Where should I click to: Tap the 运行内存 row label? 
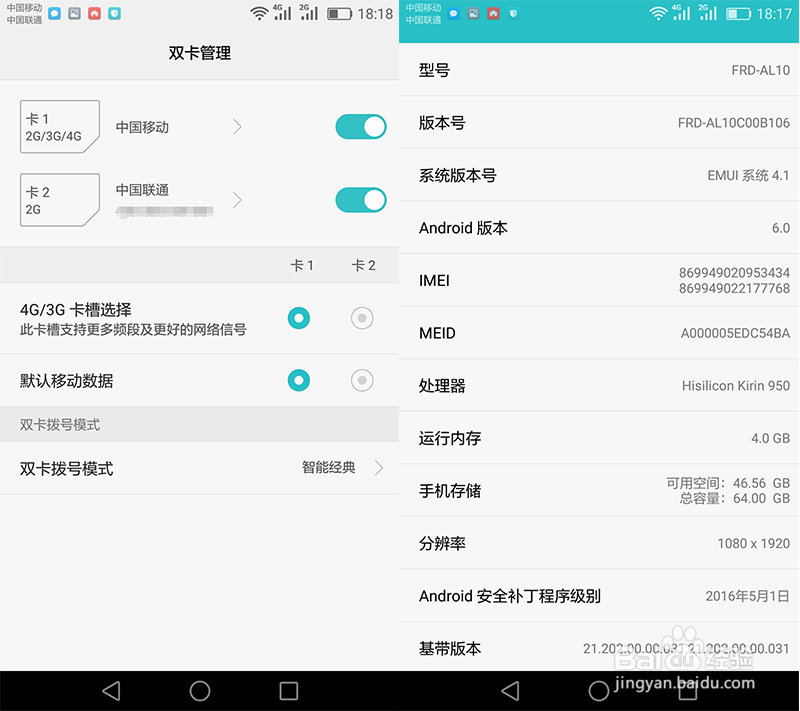coord(449,438)
